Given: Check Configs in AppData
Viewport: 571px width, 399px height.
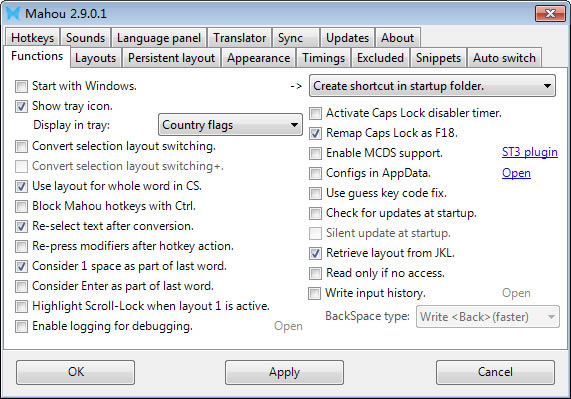Looking at the screenshot, I should [315, 173].
